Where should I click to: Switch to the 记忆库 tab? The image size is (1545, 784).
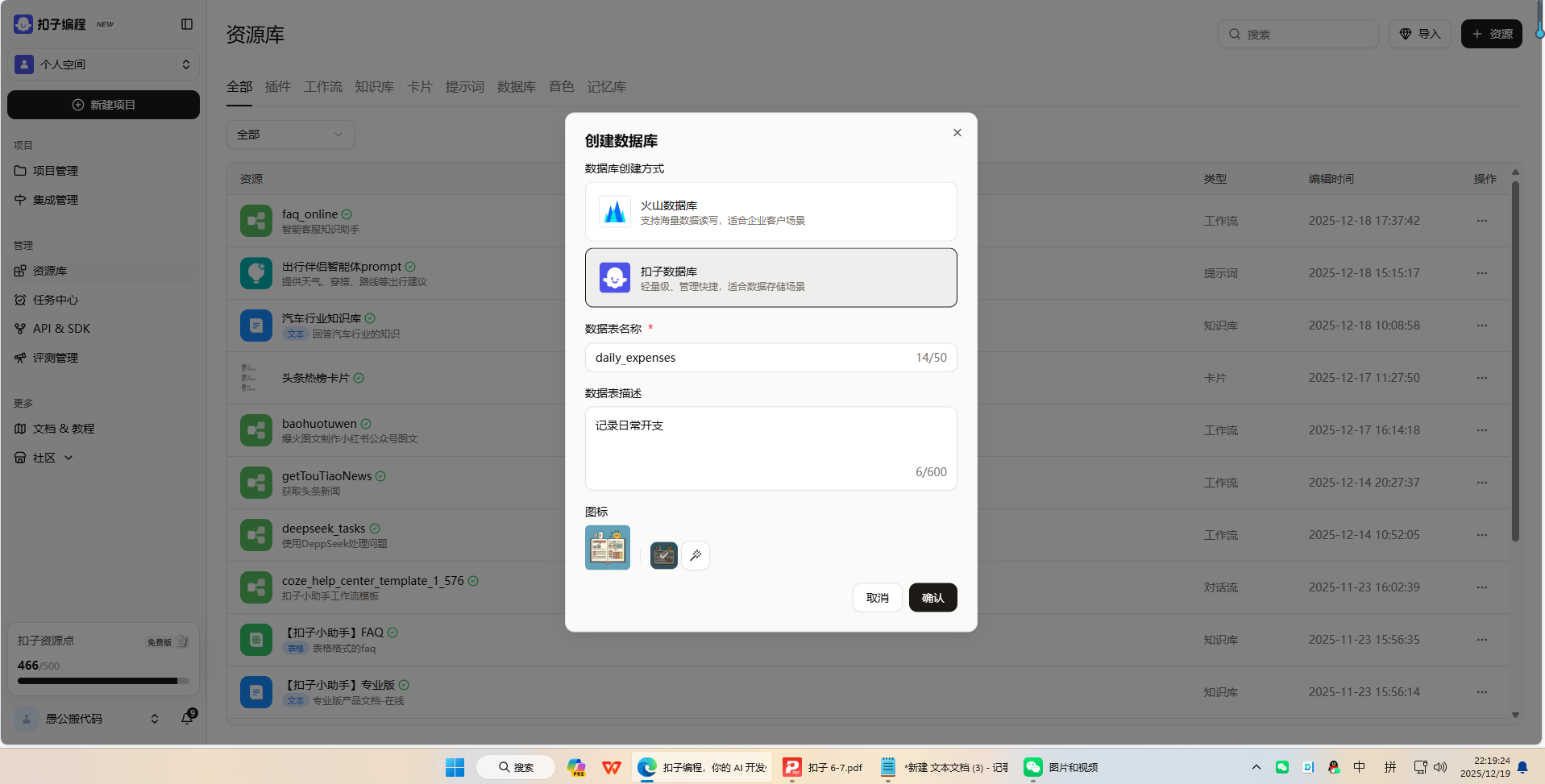tap(607, 87)
